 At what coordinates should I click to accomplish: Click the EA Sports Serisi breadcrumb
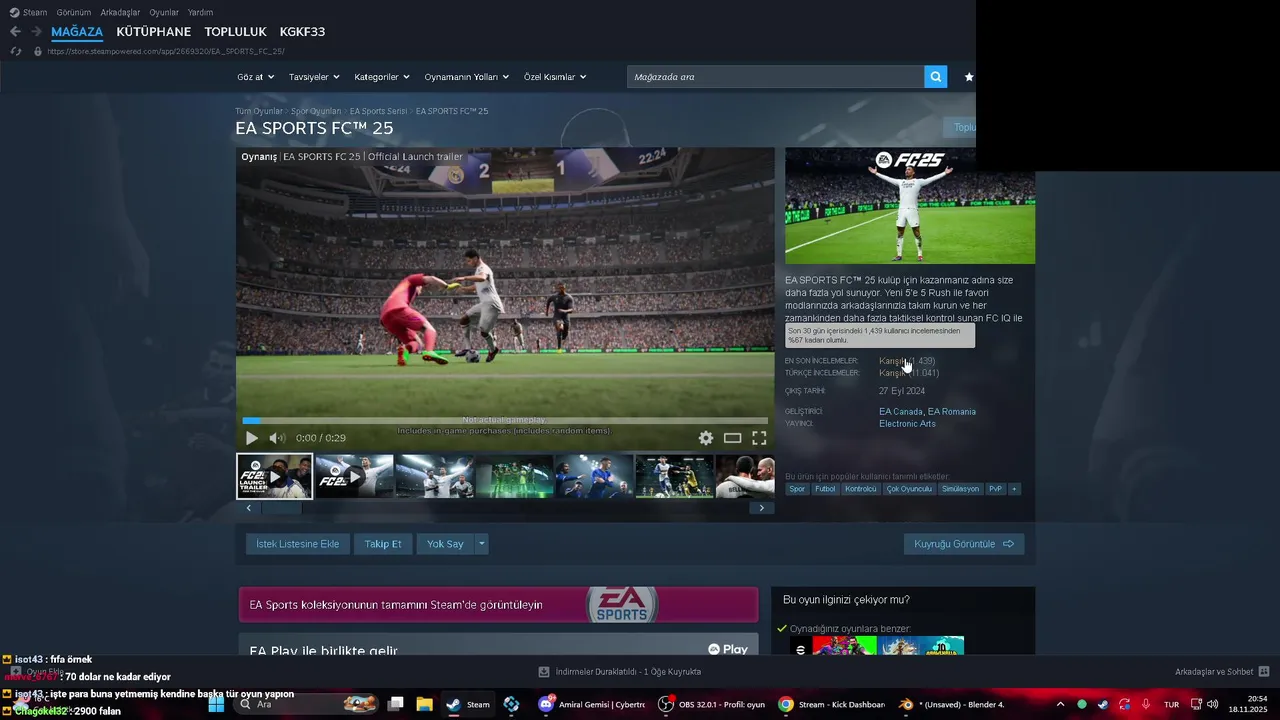pyautogui.click(x=378, y=111)
